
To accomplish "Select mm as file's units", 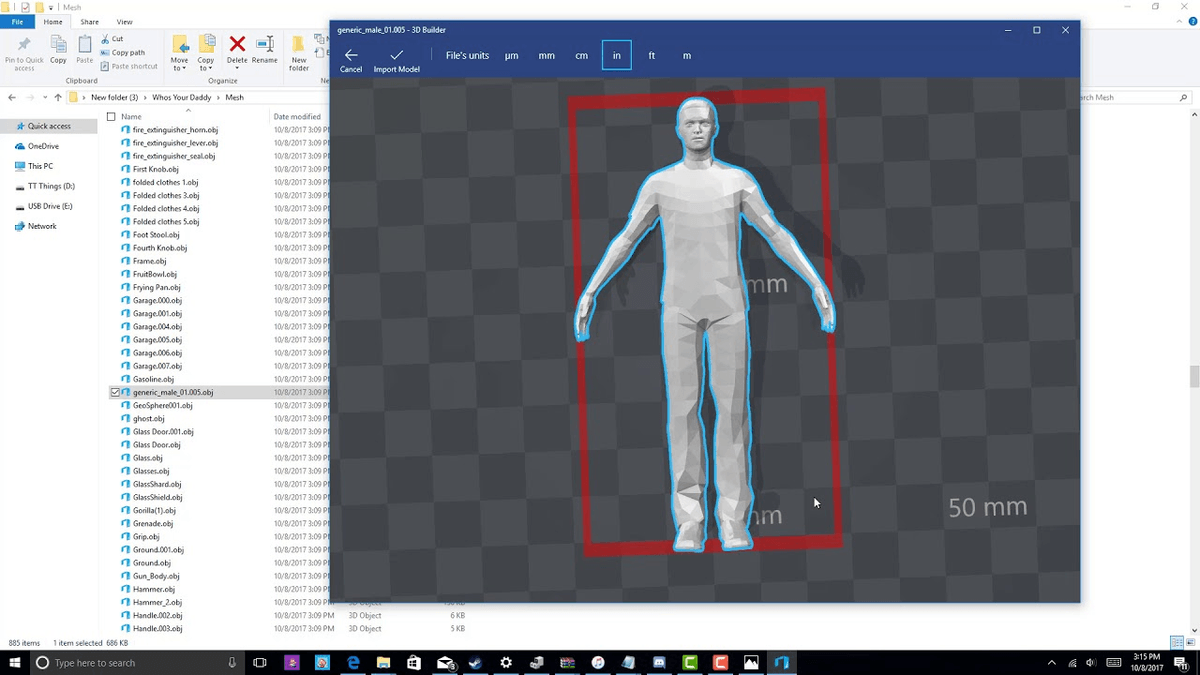I will 547,56.
